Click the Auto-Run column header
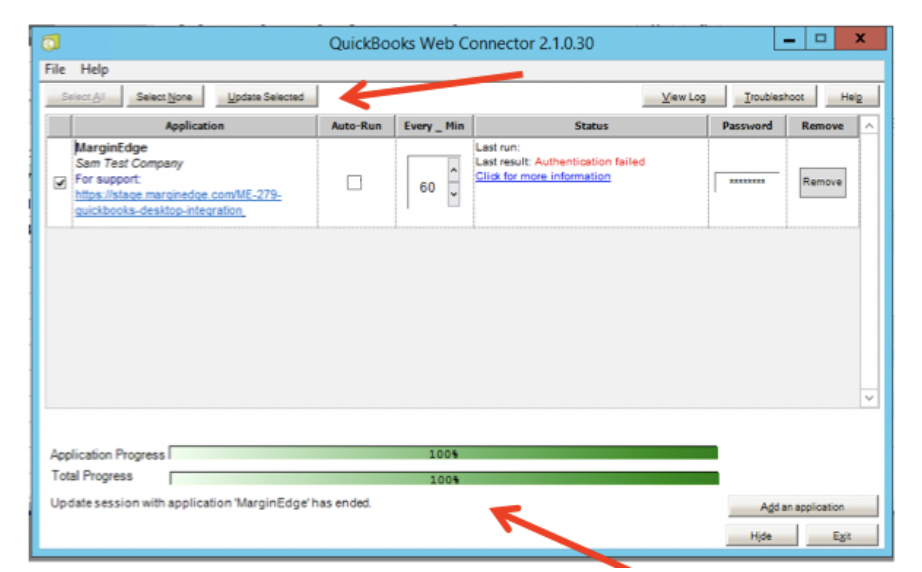 pos(356,126)
